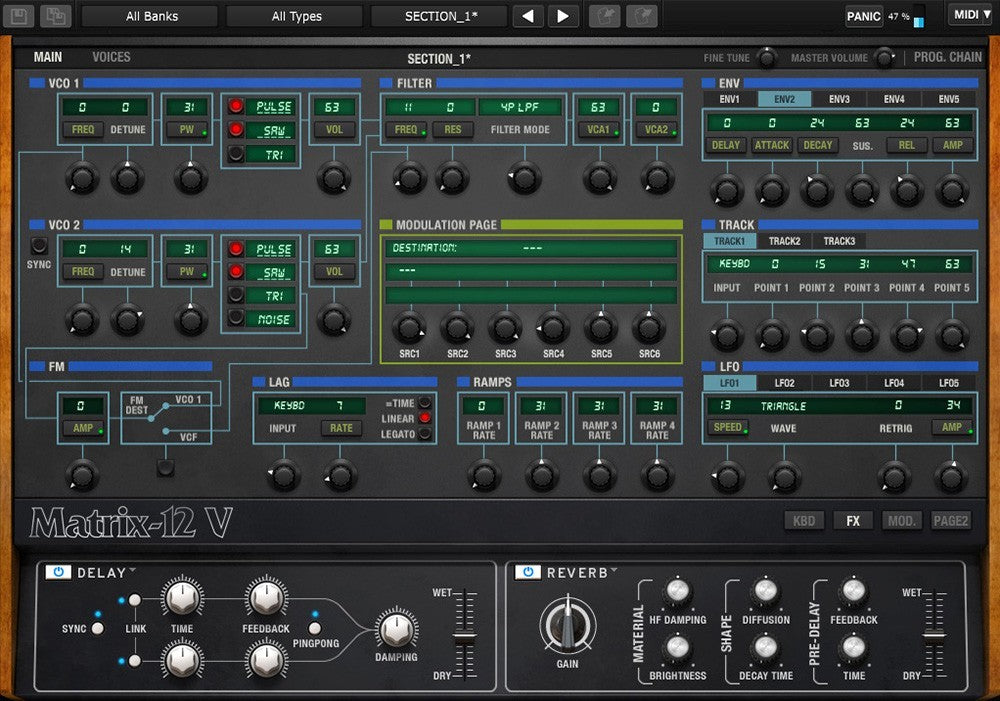Click the Reverb Brightness knob
This screenshot has width=1000, height=701.
pos(677,648)
